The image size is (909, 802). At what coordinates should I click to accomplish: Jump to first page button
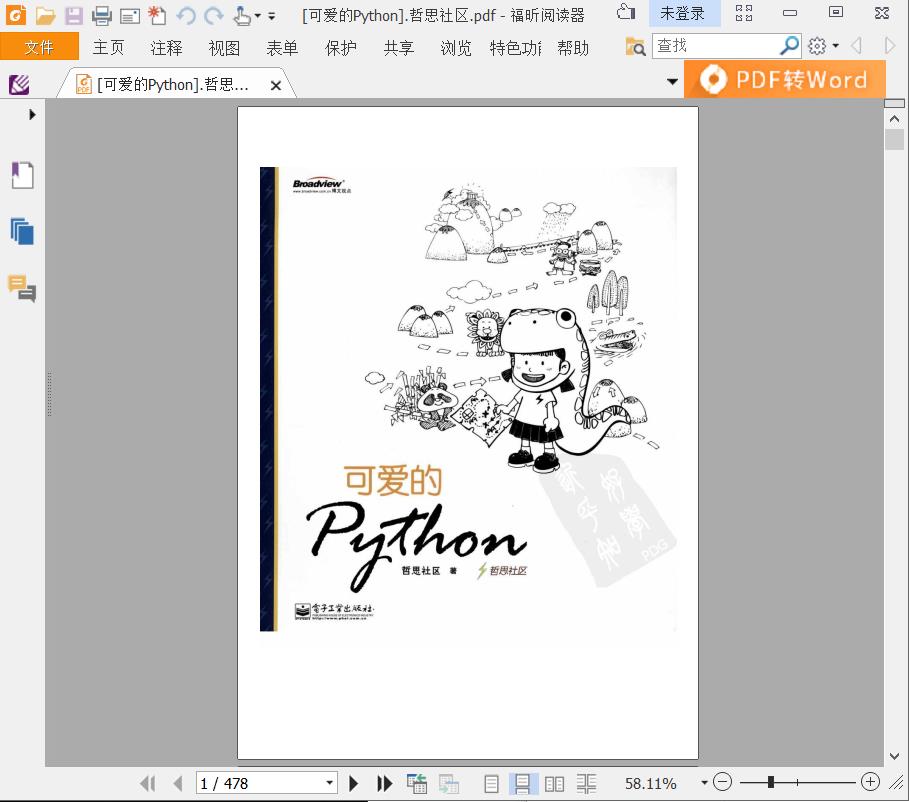click(x=148, y=783)
